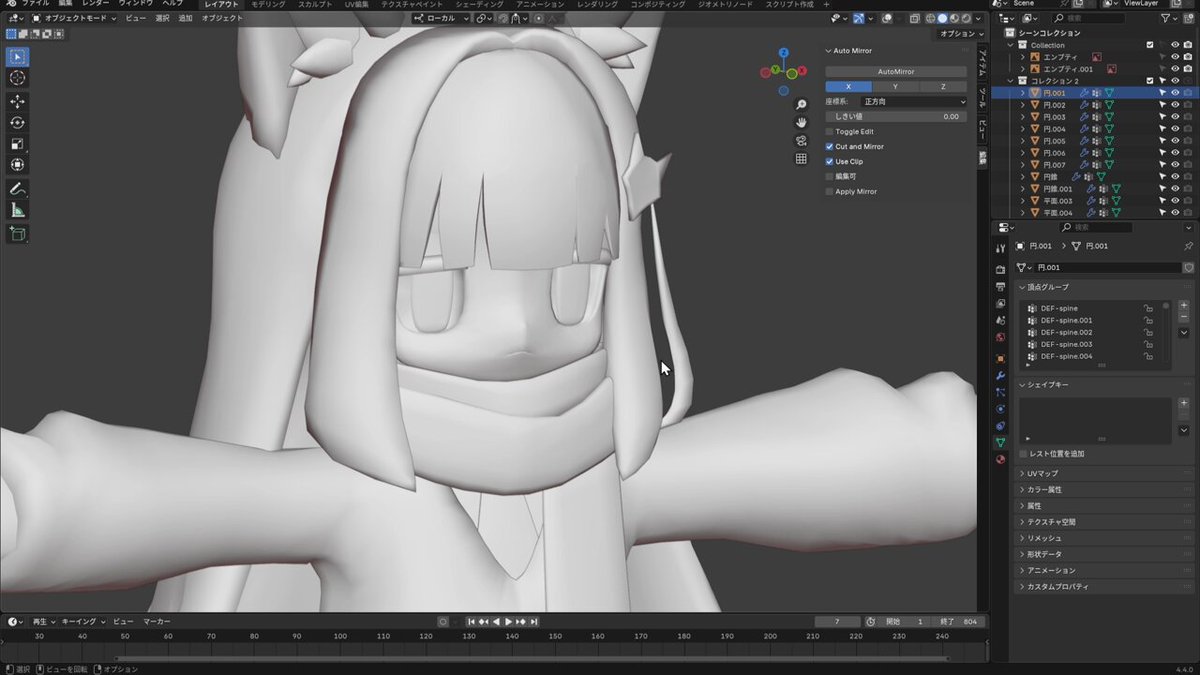Choose the Scale tool
1200x675 pixels.
click(17, 144)
